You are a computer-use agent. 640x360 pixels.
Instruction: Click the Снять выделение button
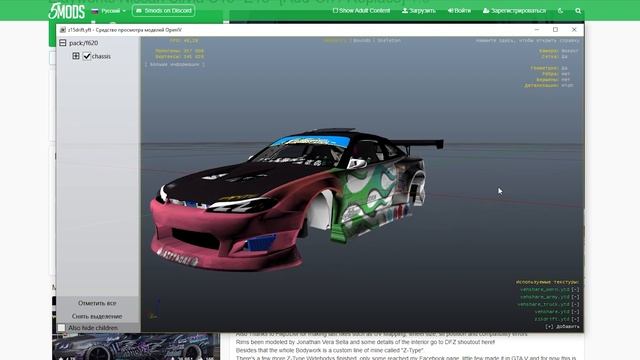pos(97,316)
